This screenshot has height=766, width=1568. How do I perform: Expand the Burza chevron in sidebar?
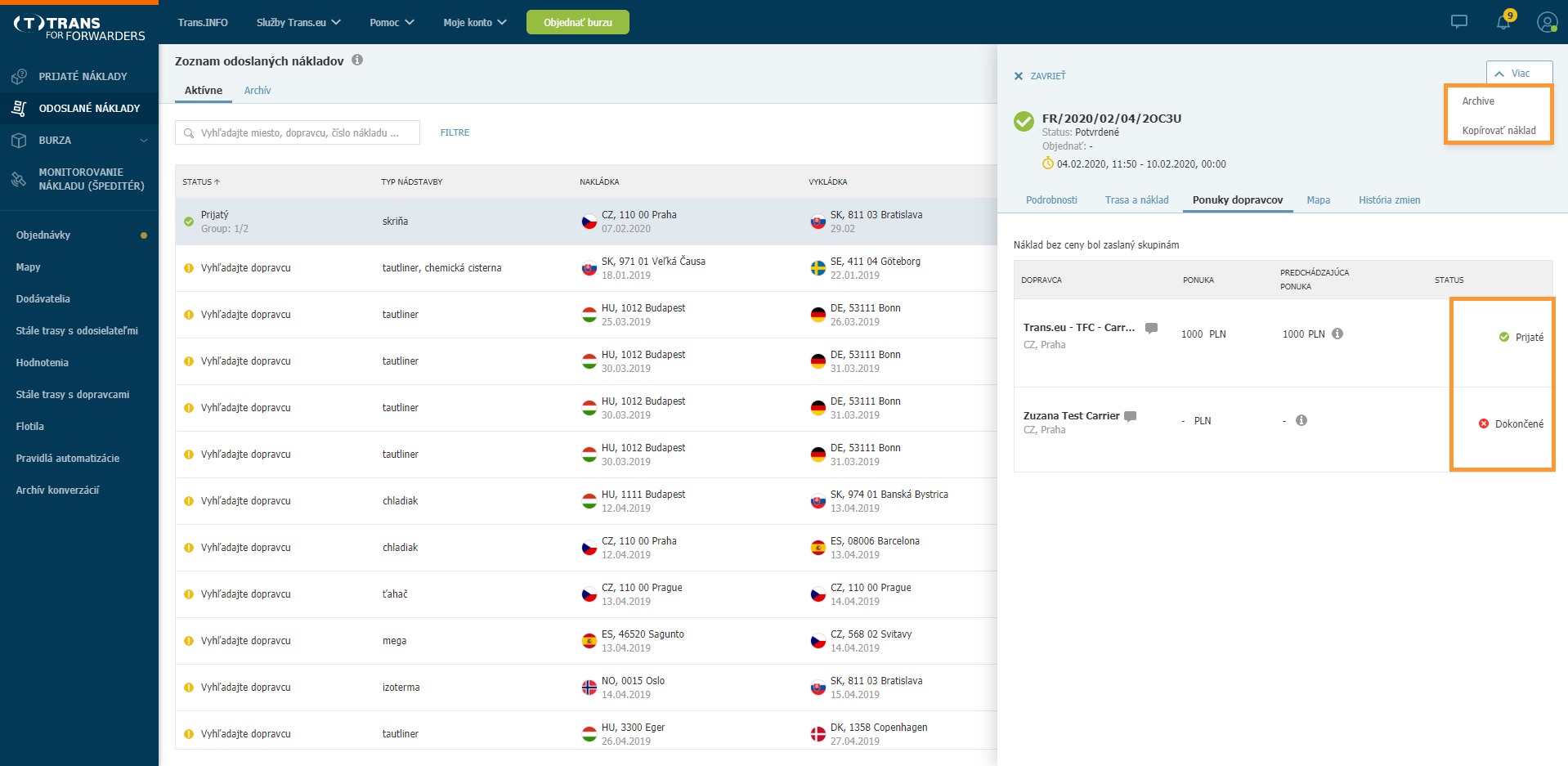144,141
